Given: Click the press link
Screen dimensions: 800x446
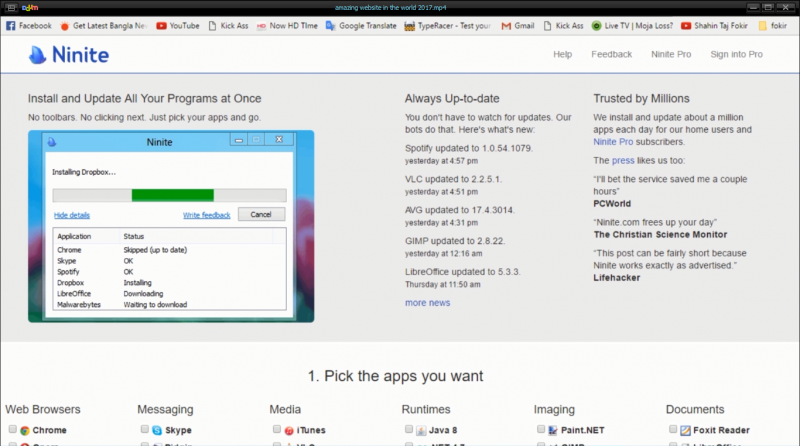Looking at the screenshot, I should pyautogui.click(x=623, y=160).
